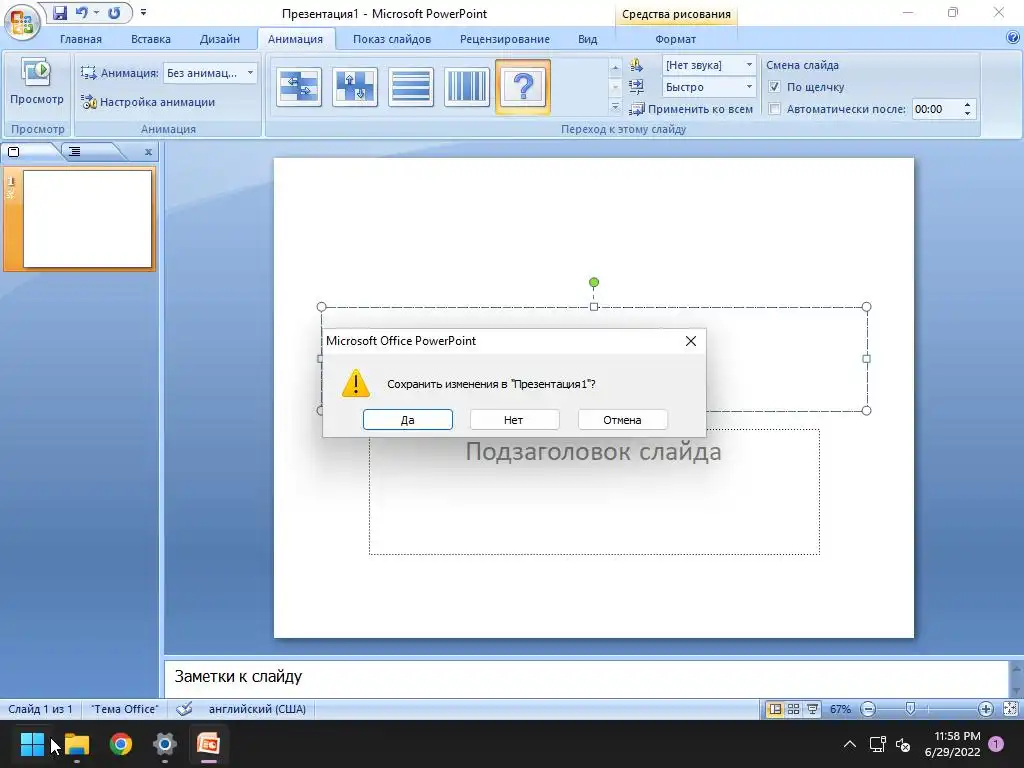Image resolution: width=1024 pixels, height=768 pixels.
Task: Decrease automatic advance time stepper down
Action: [x=967, y=114]
